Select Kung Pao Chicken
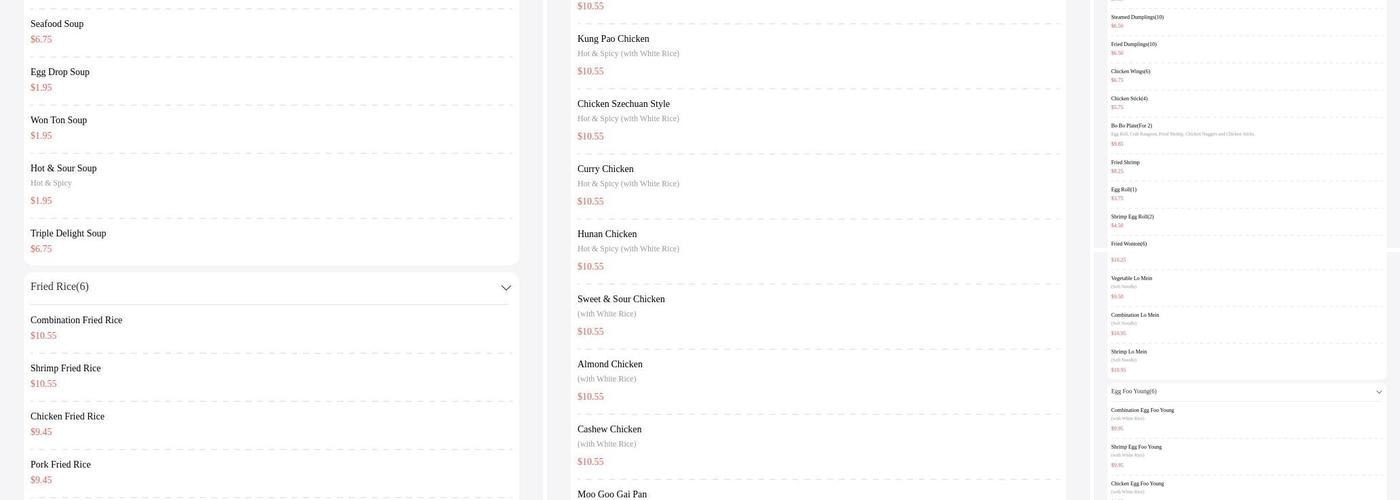Viewport: 1400px width, 500px height. point(818,56)
